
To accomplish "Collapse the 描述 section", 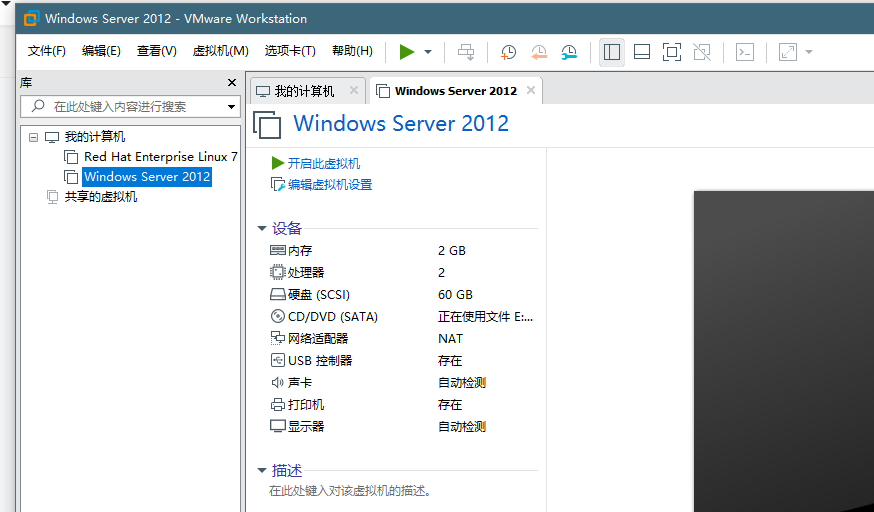I will click(x=261, y=470).
